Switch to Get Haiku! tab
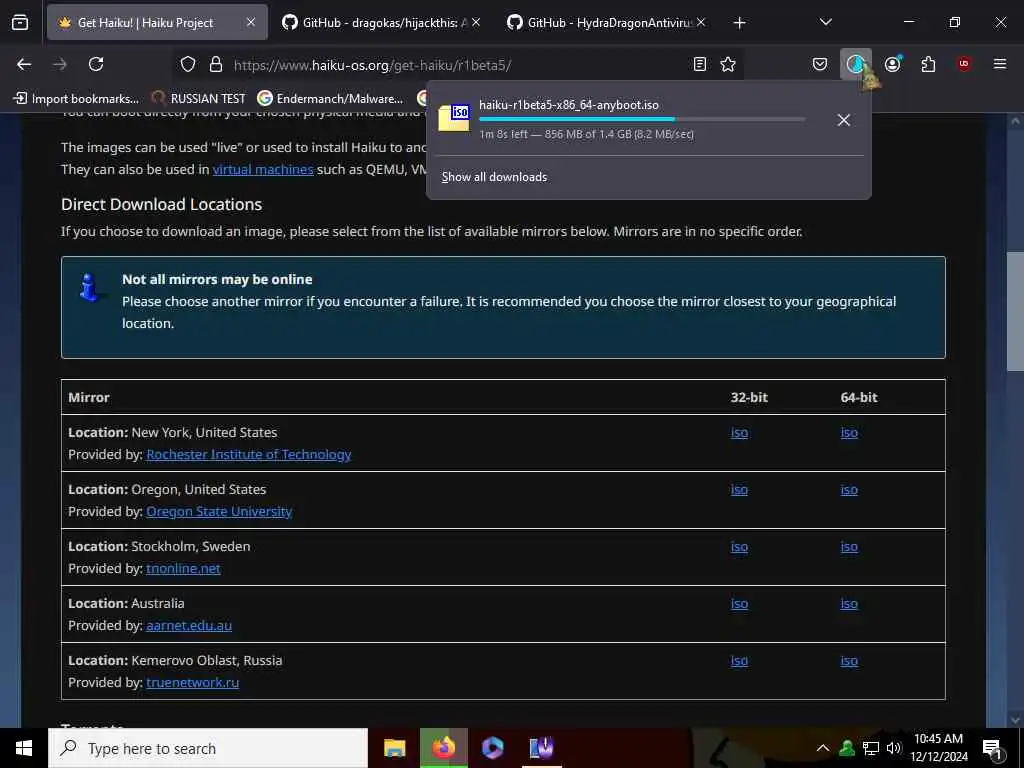Screen dimensions: 1024x768 click(x=157, y=23)
